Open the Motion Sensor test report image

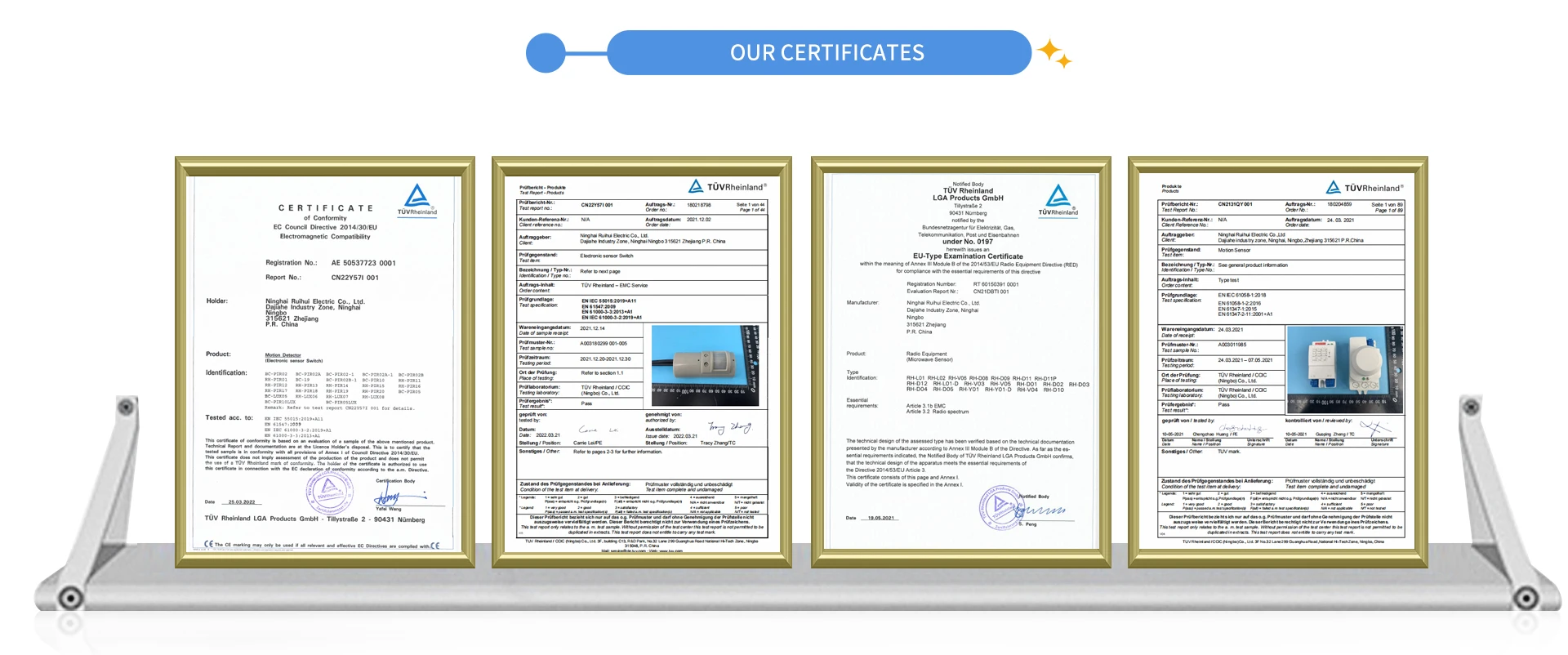1278,362
